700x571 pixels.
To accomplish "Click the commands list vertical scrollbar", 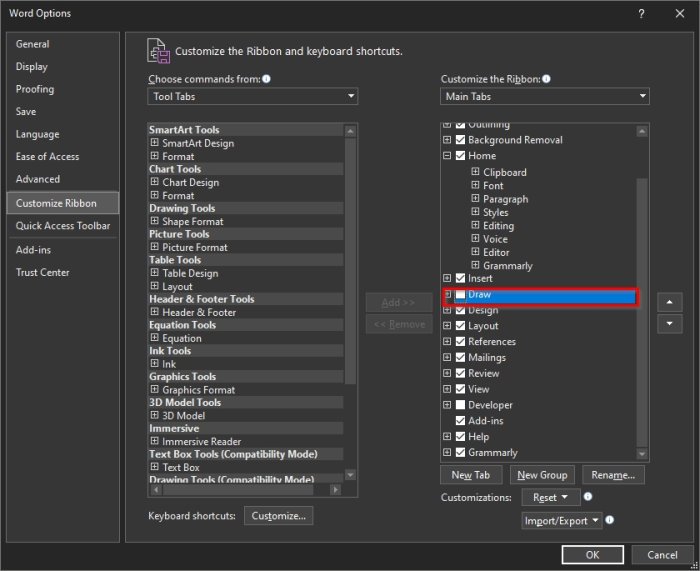I will coord(350,300).
